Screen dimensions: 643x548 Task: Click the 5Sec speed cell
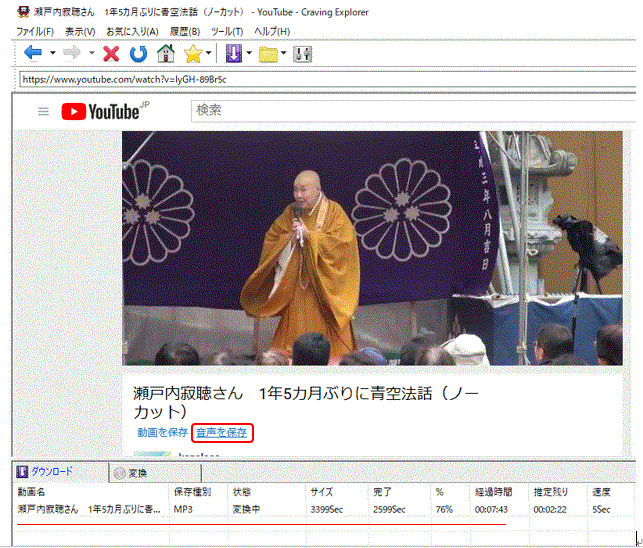pyautogui.click(x=601, y=510)
